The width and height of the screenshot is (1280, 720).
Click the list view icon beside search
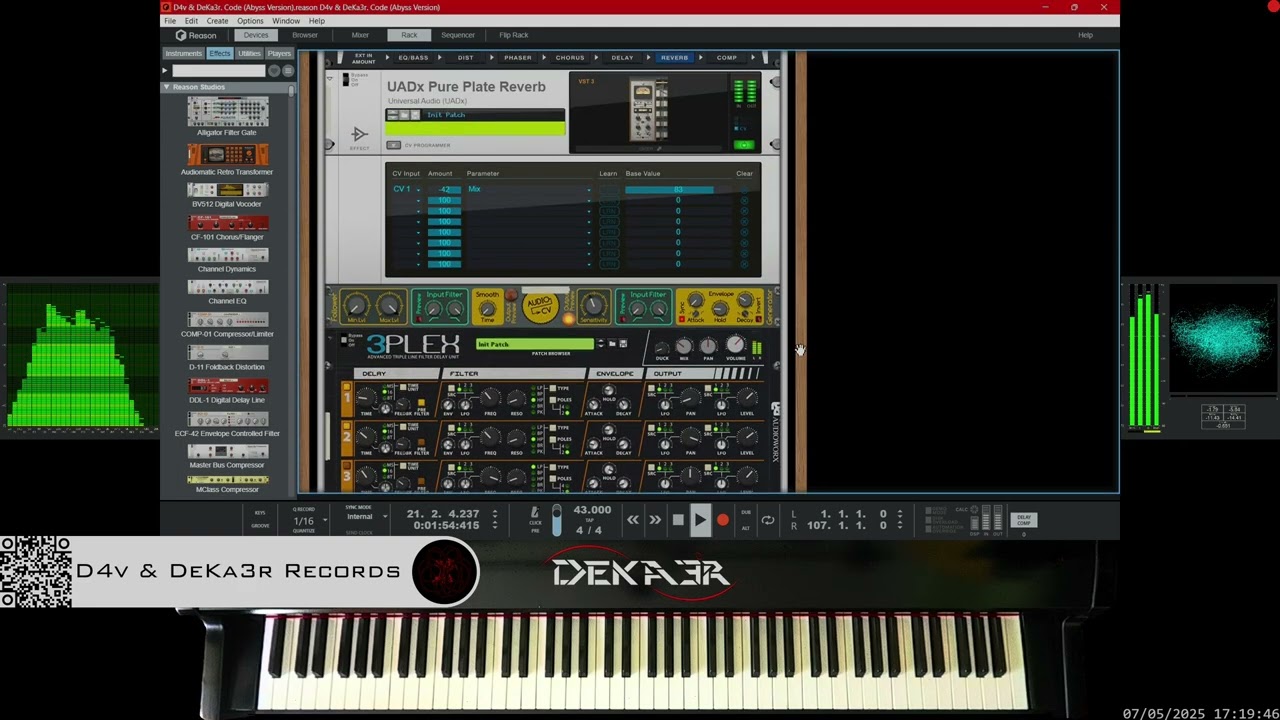(288, 71)
